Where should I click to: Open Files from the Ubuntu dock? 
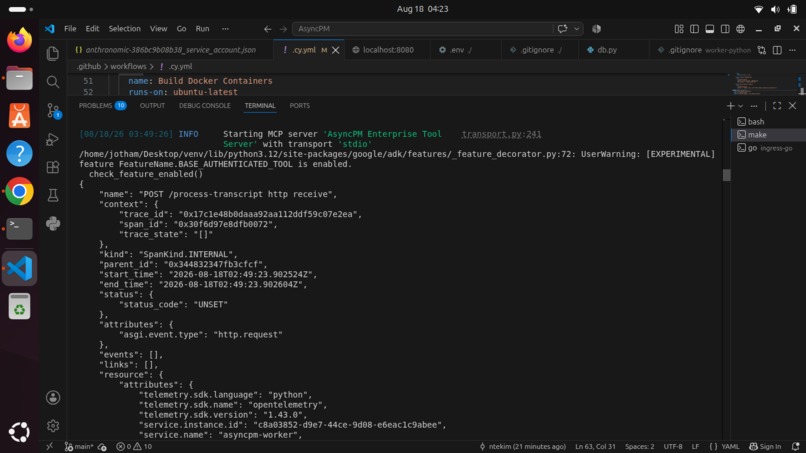pos(19,78)
